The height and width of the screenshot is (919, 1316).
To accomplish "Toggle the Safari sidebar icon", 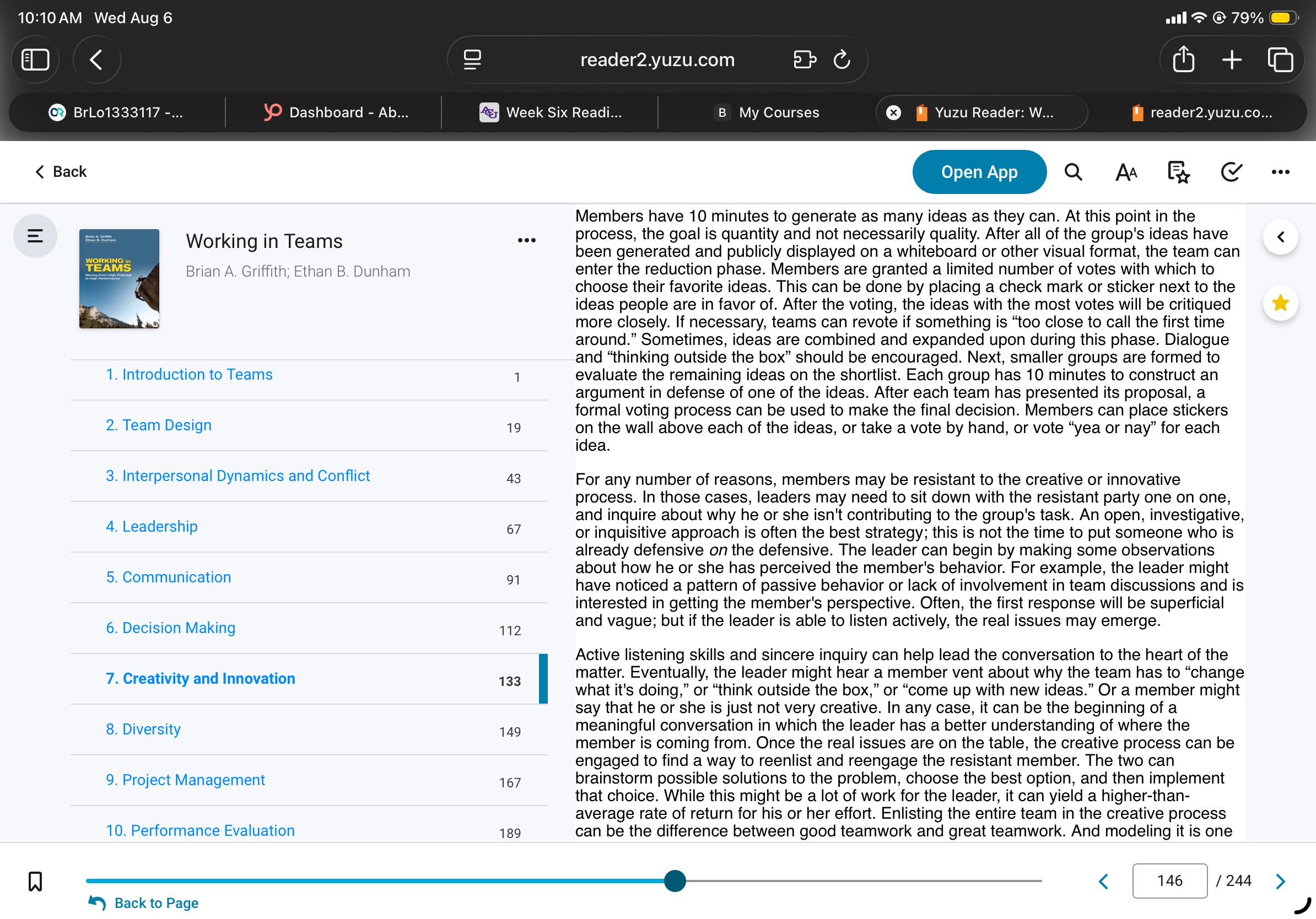I will coord(35,60).
